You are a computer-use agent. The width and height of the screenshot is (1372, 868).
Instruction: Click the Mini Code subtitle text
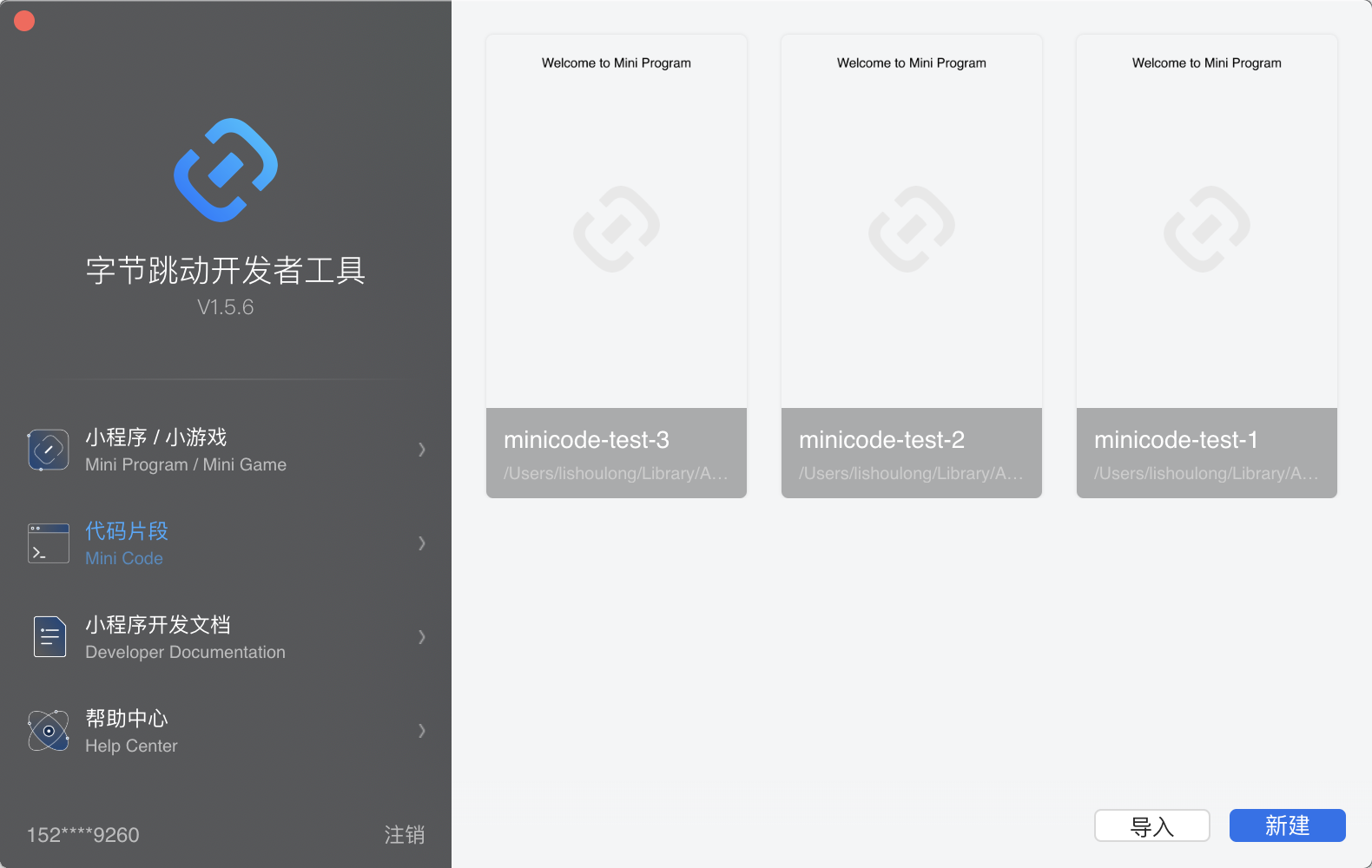point(124,558)
